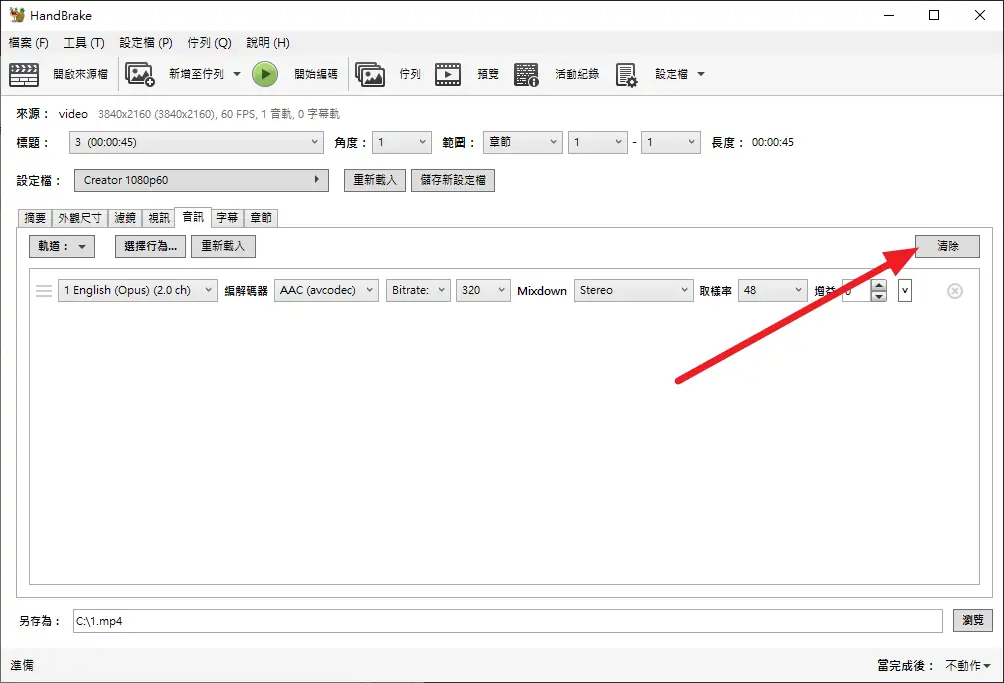Viewport: 1004px width, 683px height.
Task: Remove the English audio track
Action: 954,291
